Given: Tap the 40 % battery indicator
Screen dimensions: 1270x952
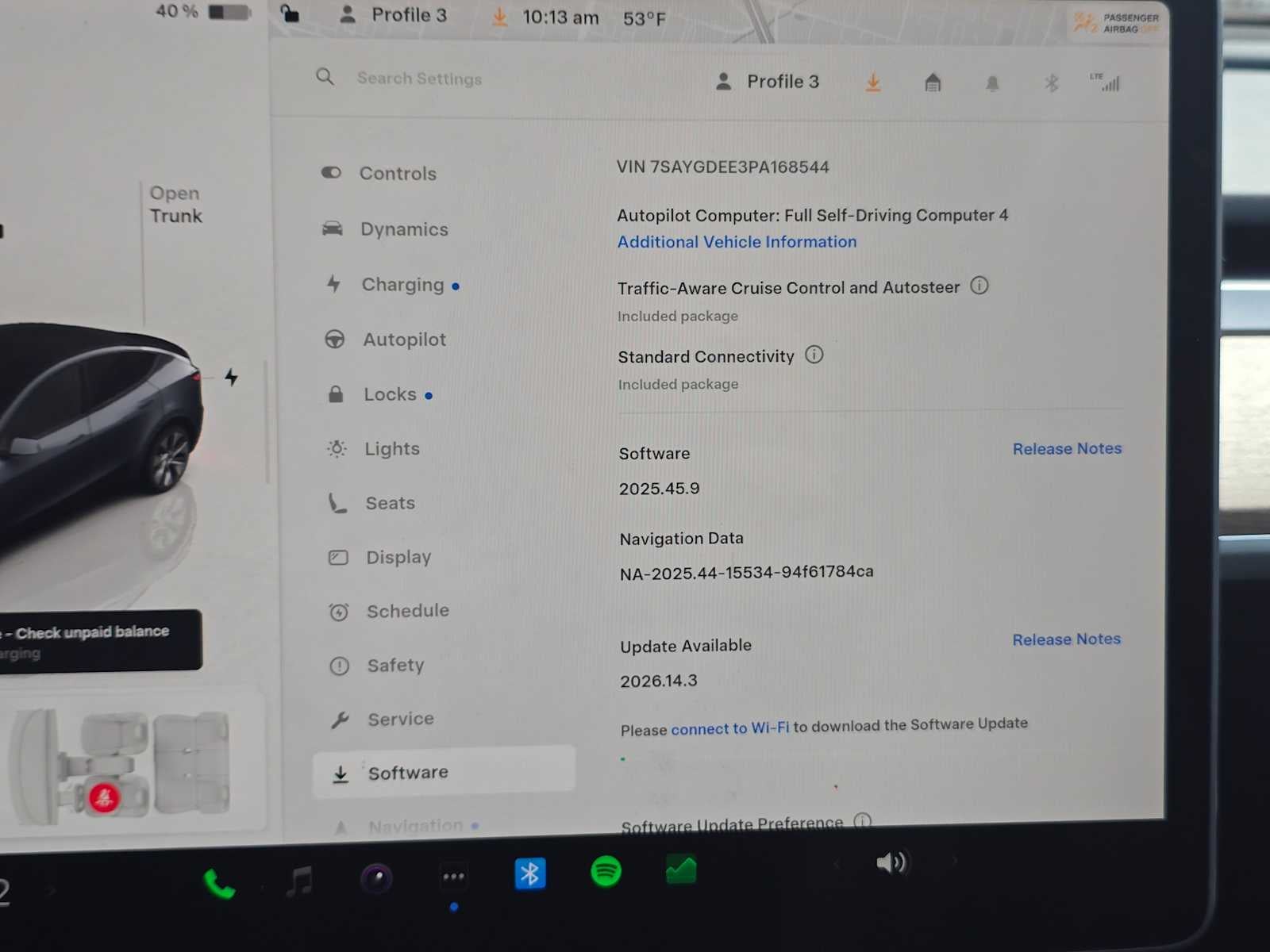Looking at the screenshot, I should (x=203, y=11).
